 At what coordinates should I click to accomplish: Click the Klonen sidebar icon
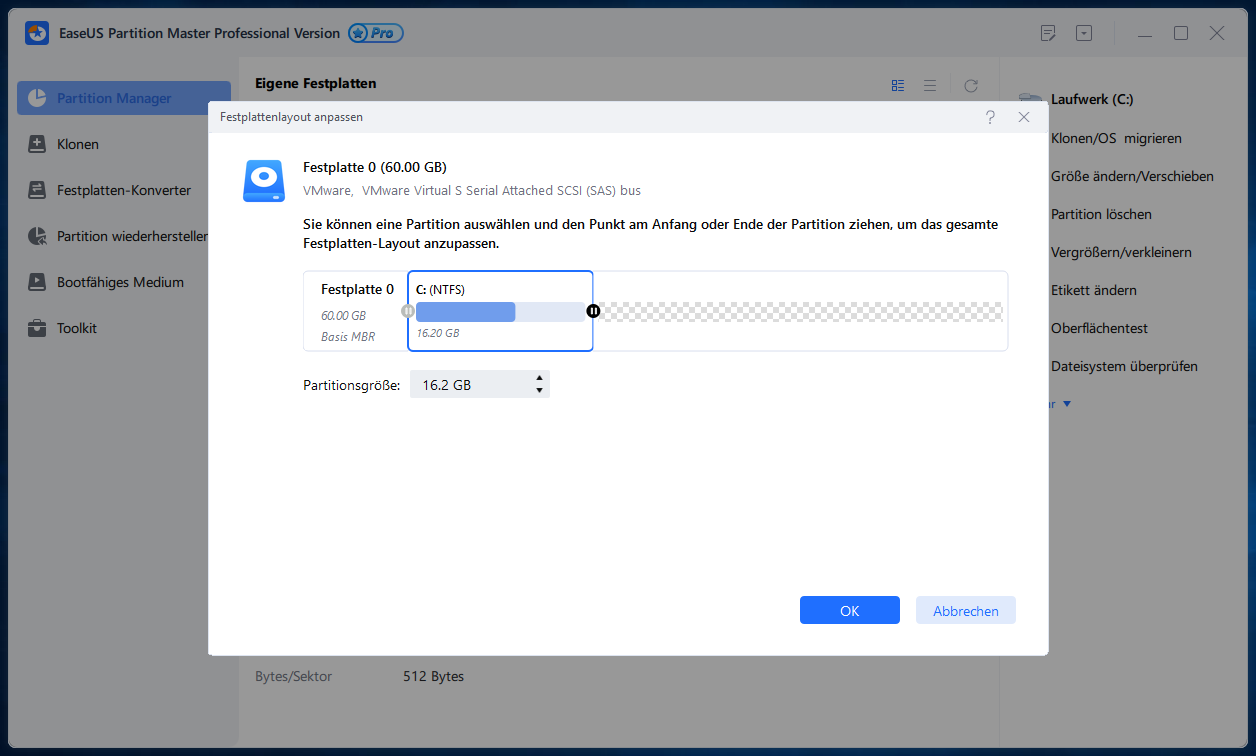[37, 144]
